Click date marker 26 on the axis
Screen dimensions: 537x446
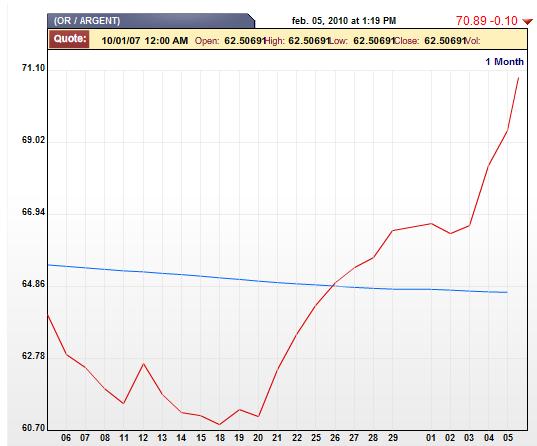[x=335, y=438]
